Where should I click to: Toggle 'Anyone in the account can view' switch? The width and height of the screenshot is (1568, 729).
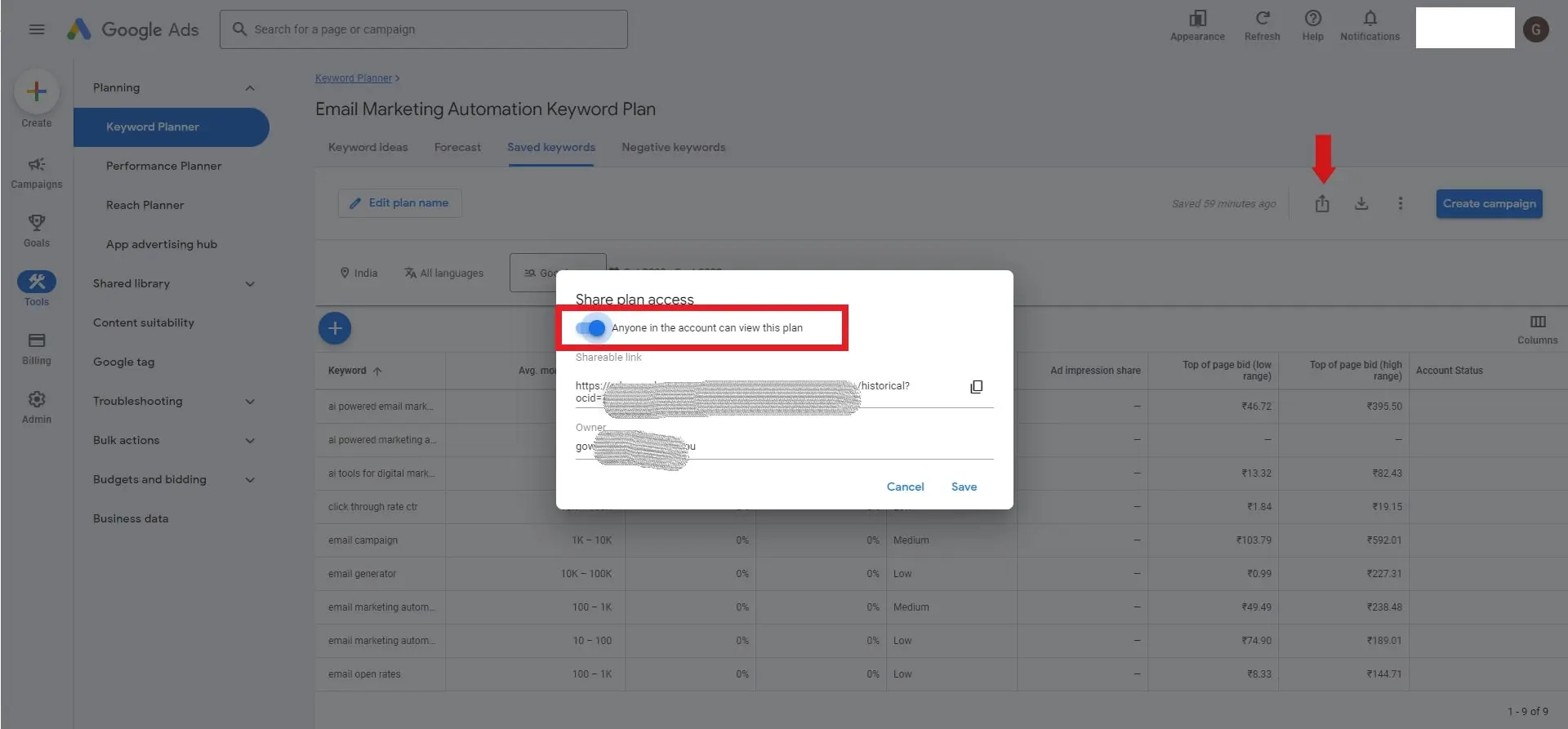tap(590, 328)
